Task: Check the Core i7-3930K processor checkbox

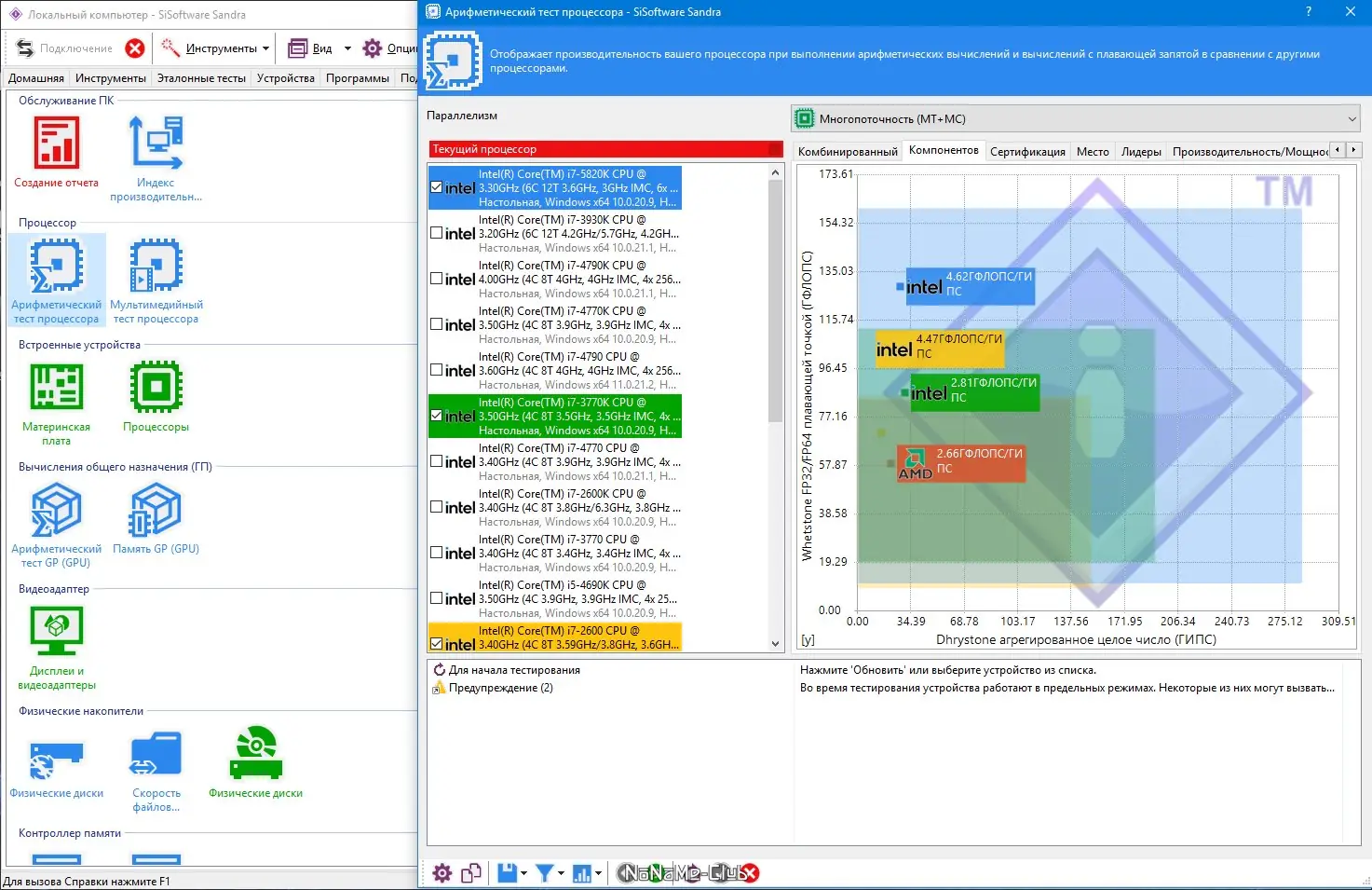Action: click(x=437, y=233)
